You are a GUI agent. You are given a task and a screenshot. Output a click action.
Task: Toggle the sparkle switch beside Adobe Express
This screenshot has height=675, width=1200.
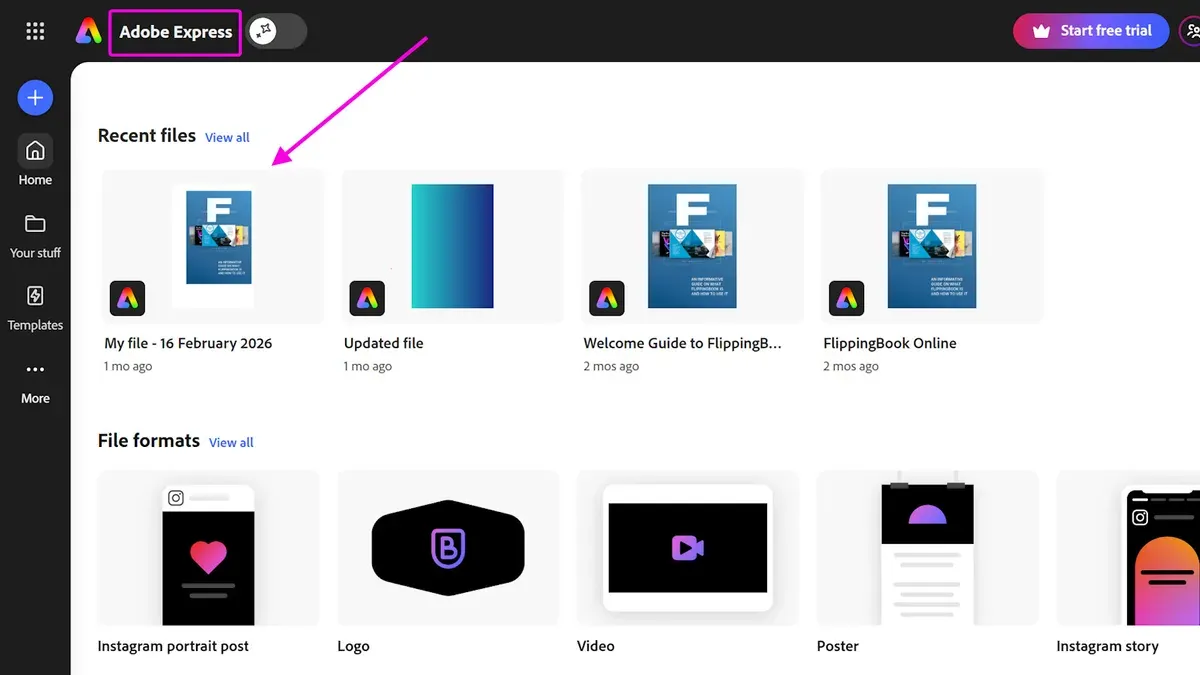[x=277, y=31]
